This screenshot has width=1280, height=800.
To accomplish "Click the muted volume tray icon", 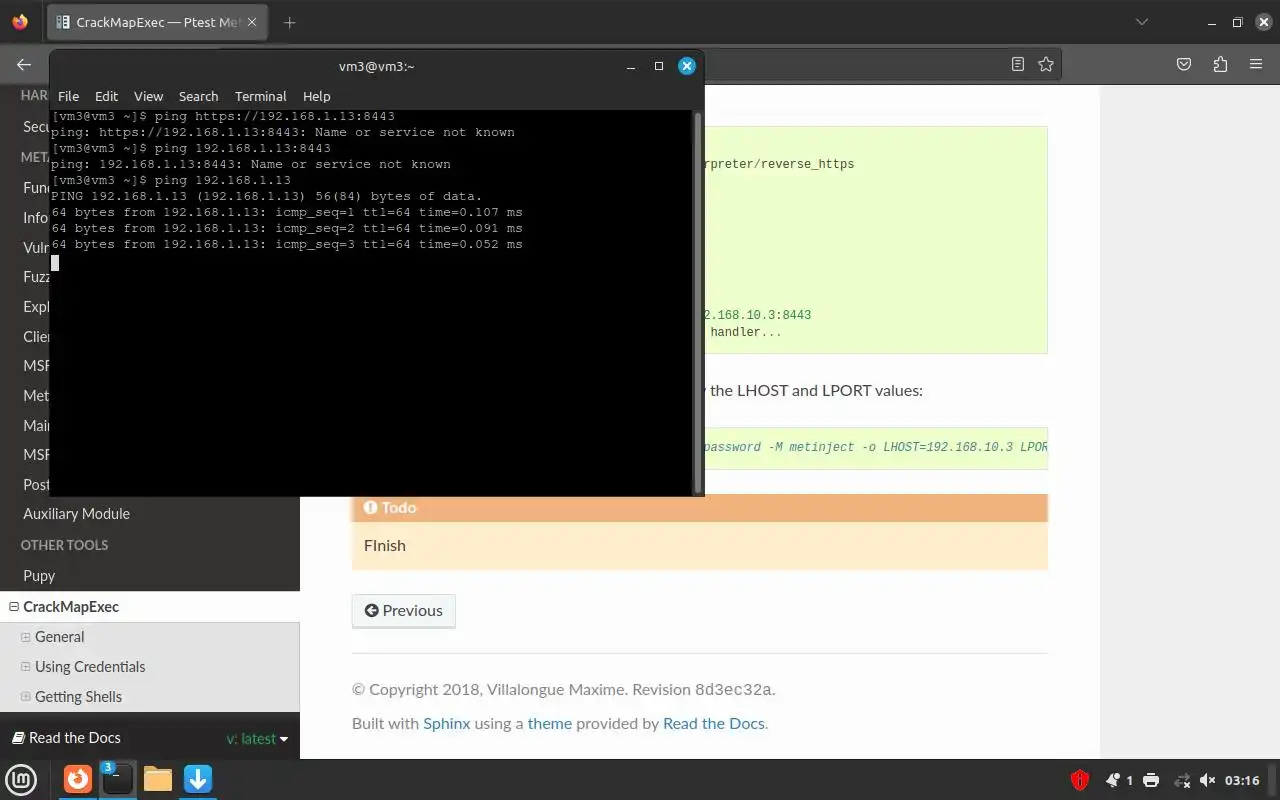I will (1207, 780).
